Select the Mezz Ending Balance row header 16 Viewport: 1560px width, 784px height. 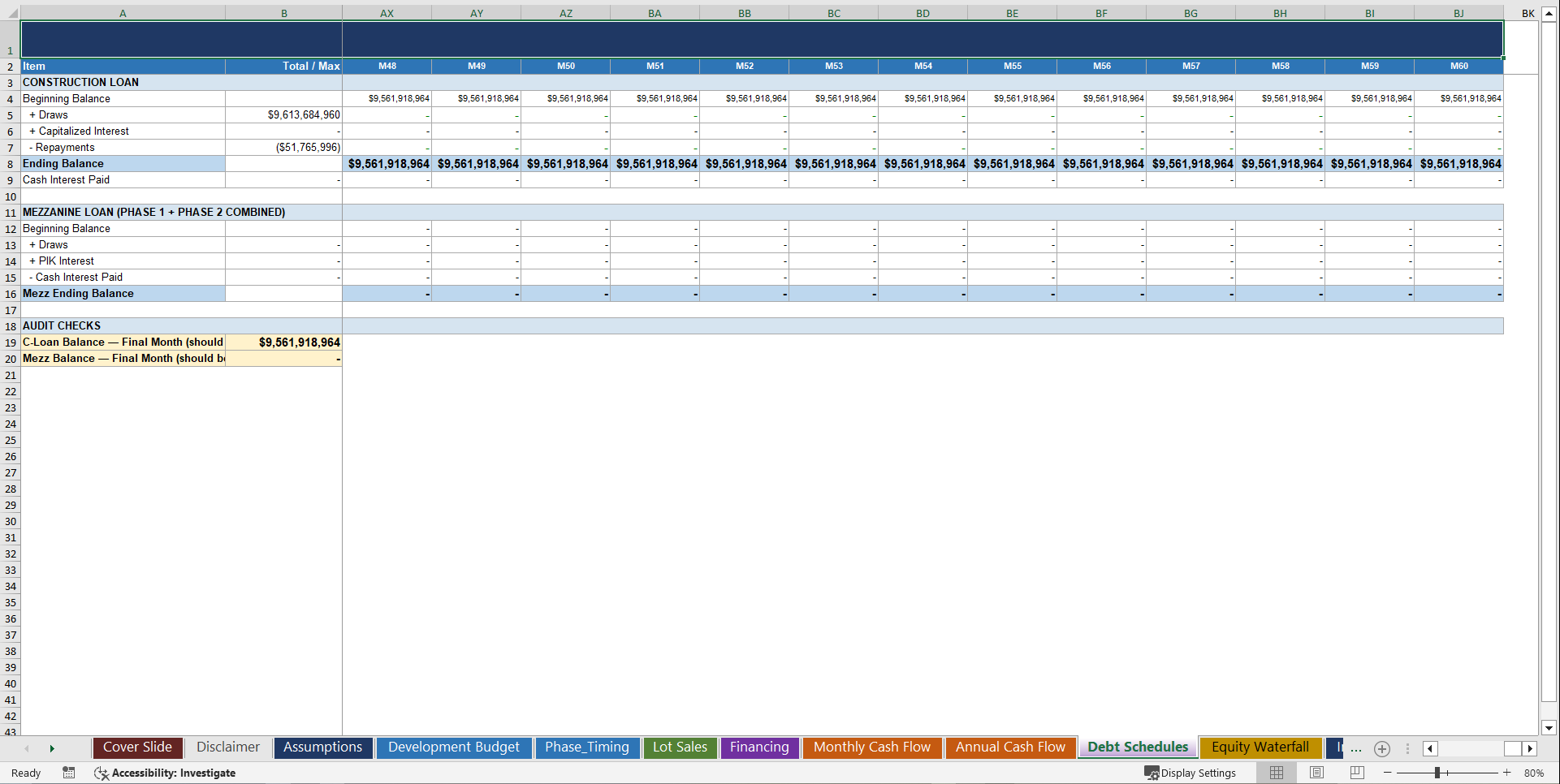[11, 294]
